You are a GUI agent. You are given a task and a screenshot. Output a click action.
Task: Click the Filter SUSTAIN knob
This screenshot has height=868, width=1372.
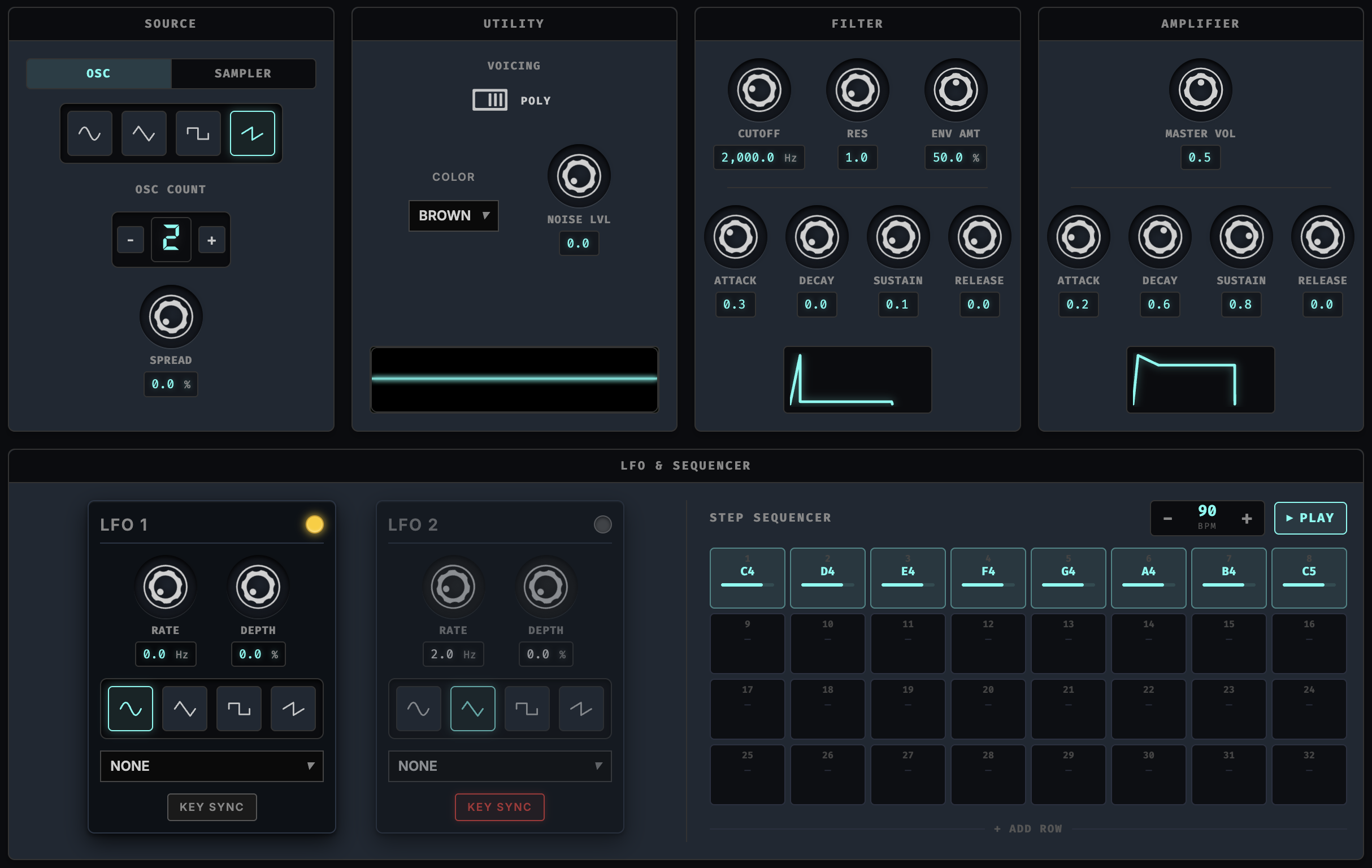tap(898, 237)
